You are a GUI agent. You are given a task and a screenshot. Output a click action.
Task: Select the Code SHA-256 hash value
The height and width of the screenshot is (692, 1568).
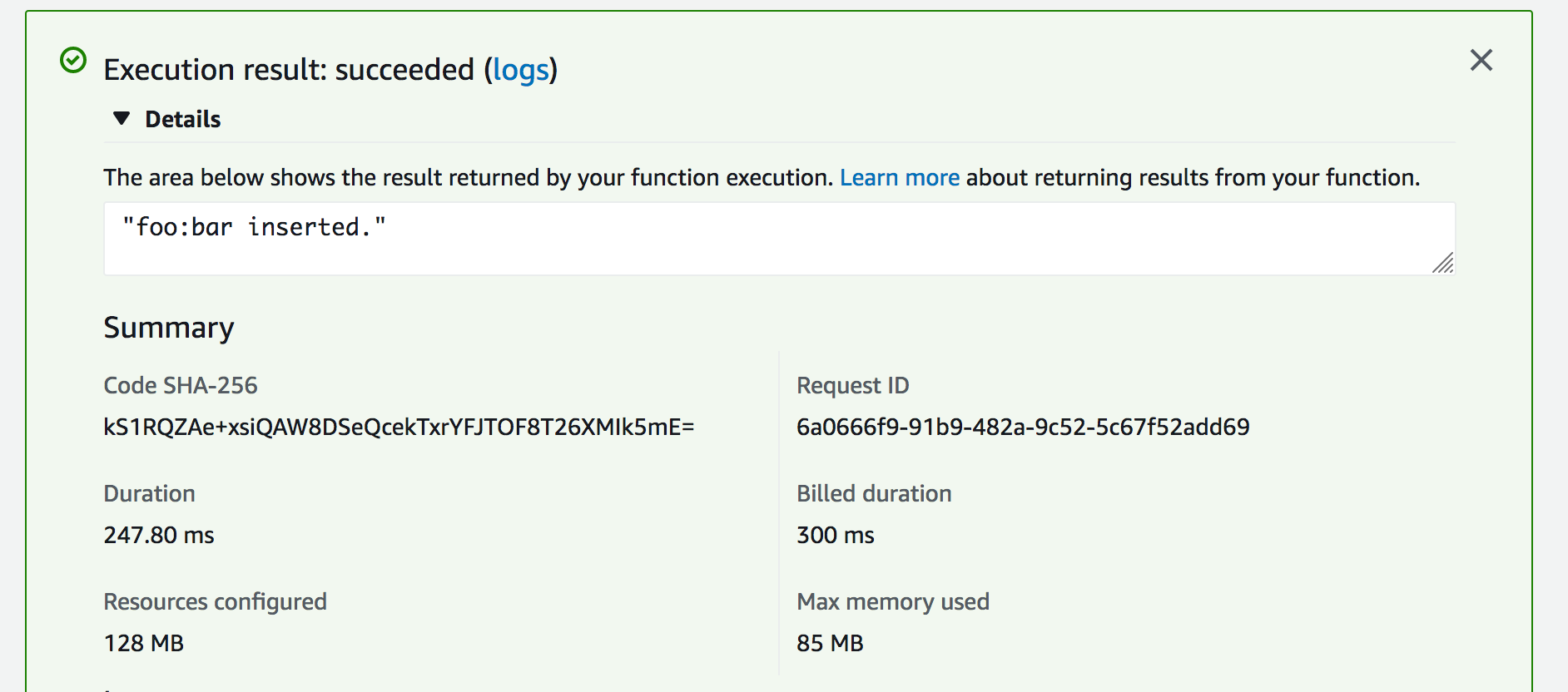[x=399, y=427]
